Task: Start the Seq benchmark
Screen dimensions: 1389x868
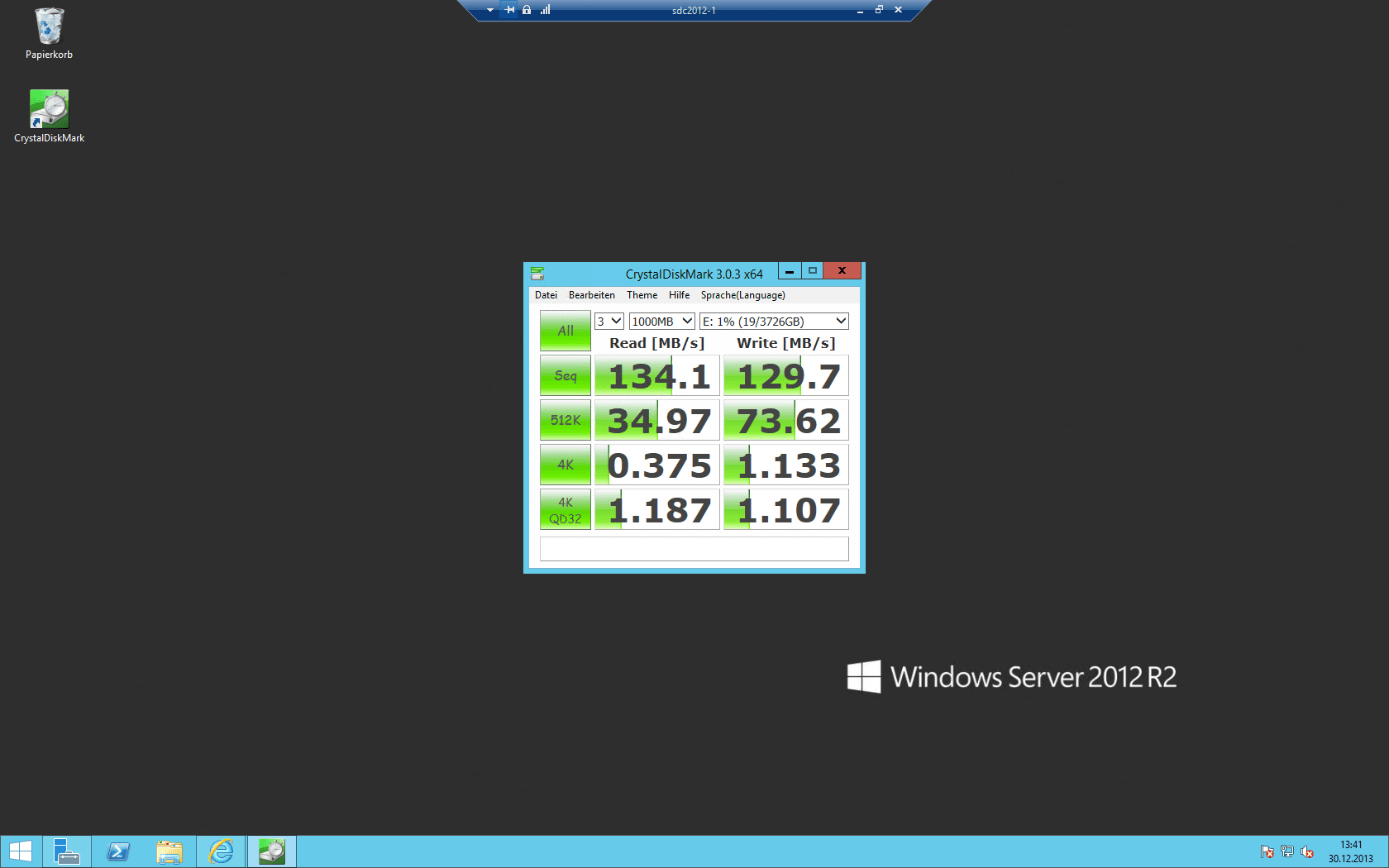Action: [x=566, y=375]
